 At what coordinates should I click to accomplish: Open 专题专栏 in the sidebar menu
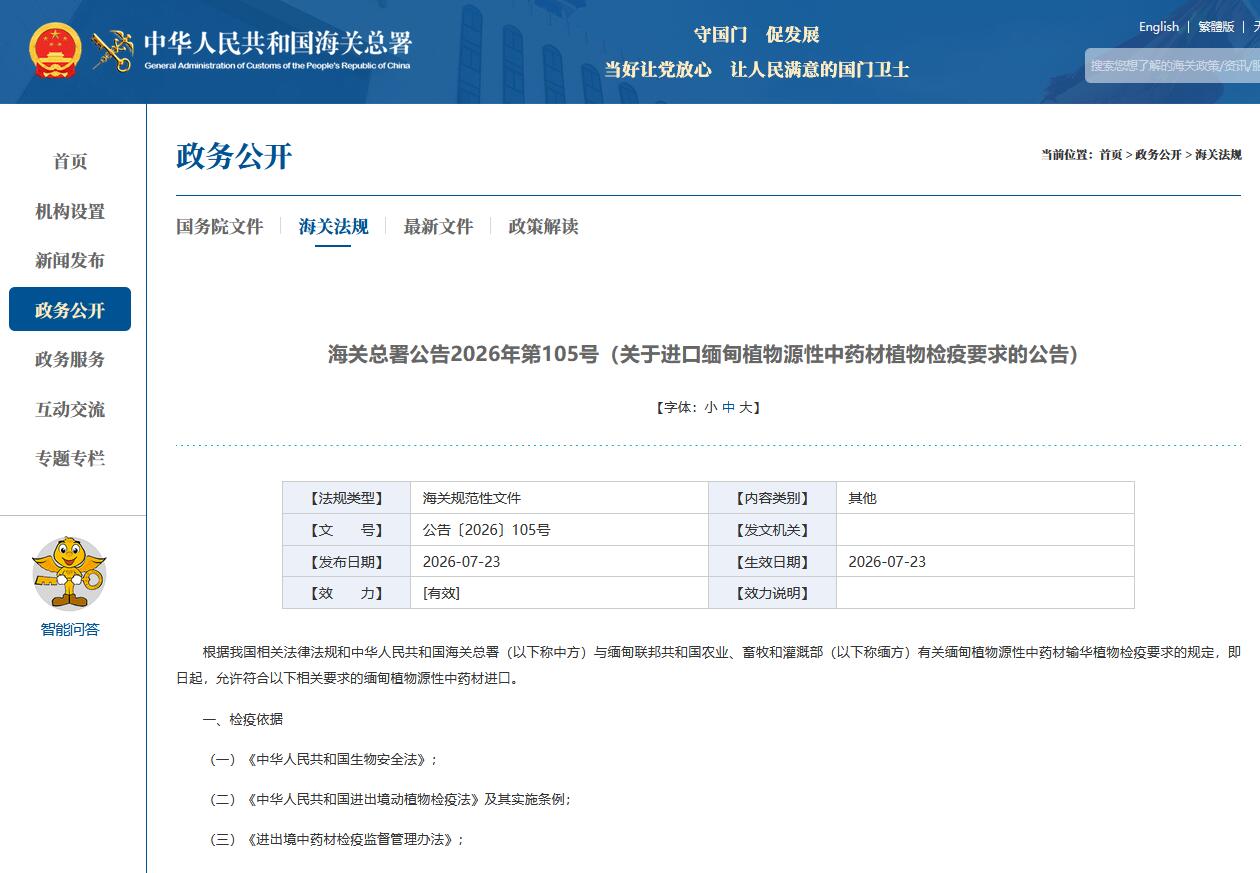tap(70, 458)
